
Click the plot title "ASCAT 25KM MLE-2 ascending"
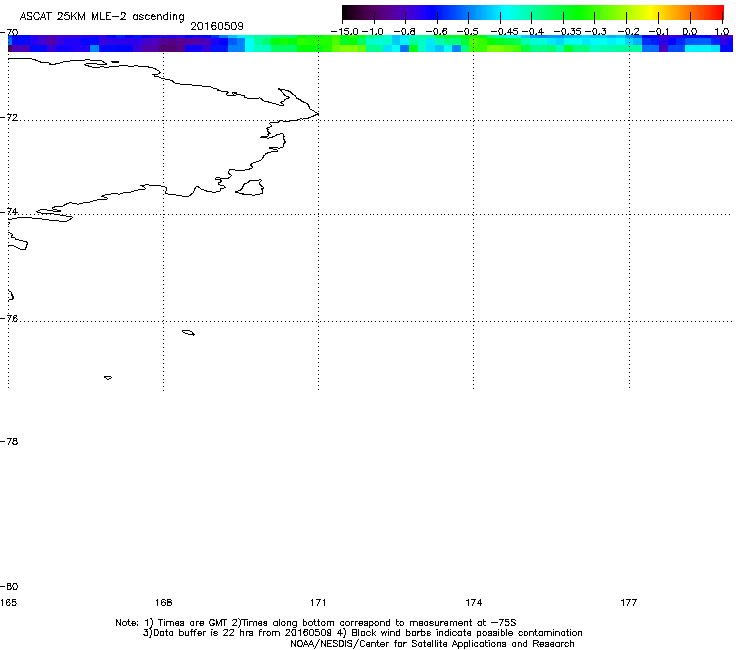[x=102, y=16]
